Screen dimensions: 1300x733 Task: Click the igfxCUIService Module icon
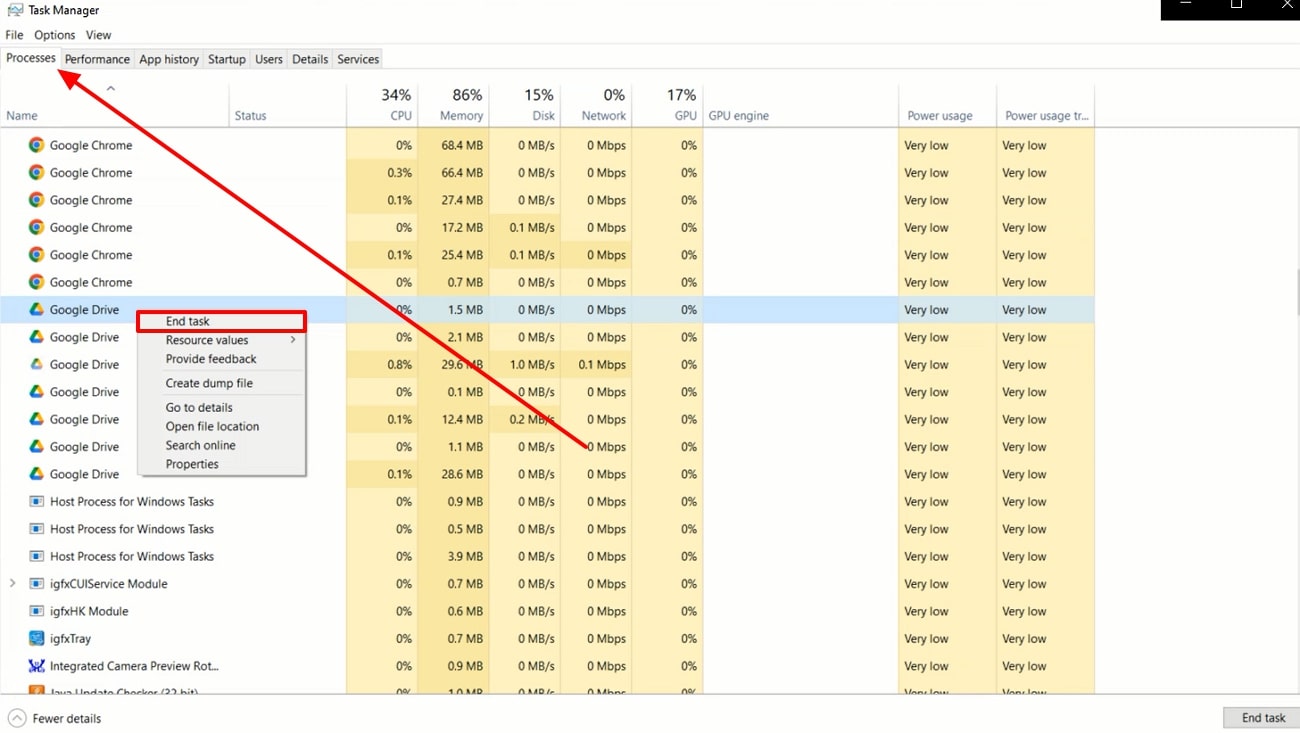click(x=36, y=584)
